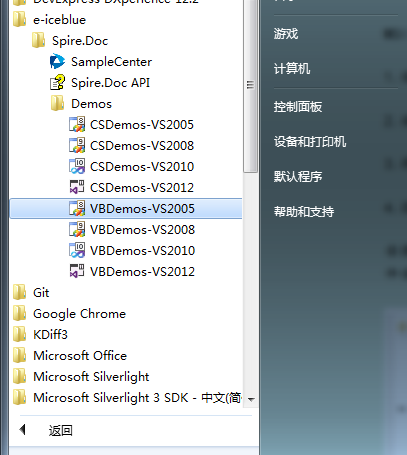
Task: Launch the CSDemos-VS2005 solution icon
Action: (77, 125)
